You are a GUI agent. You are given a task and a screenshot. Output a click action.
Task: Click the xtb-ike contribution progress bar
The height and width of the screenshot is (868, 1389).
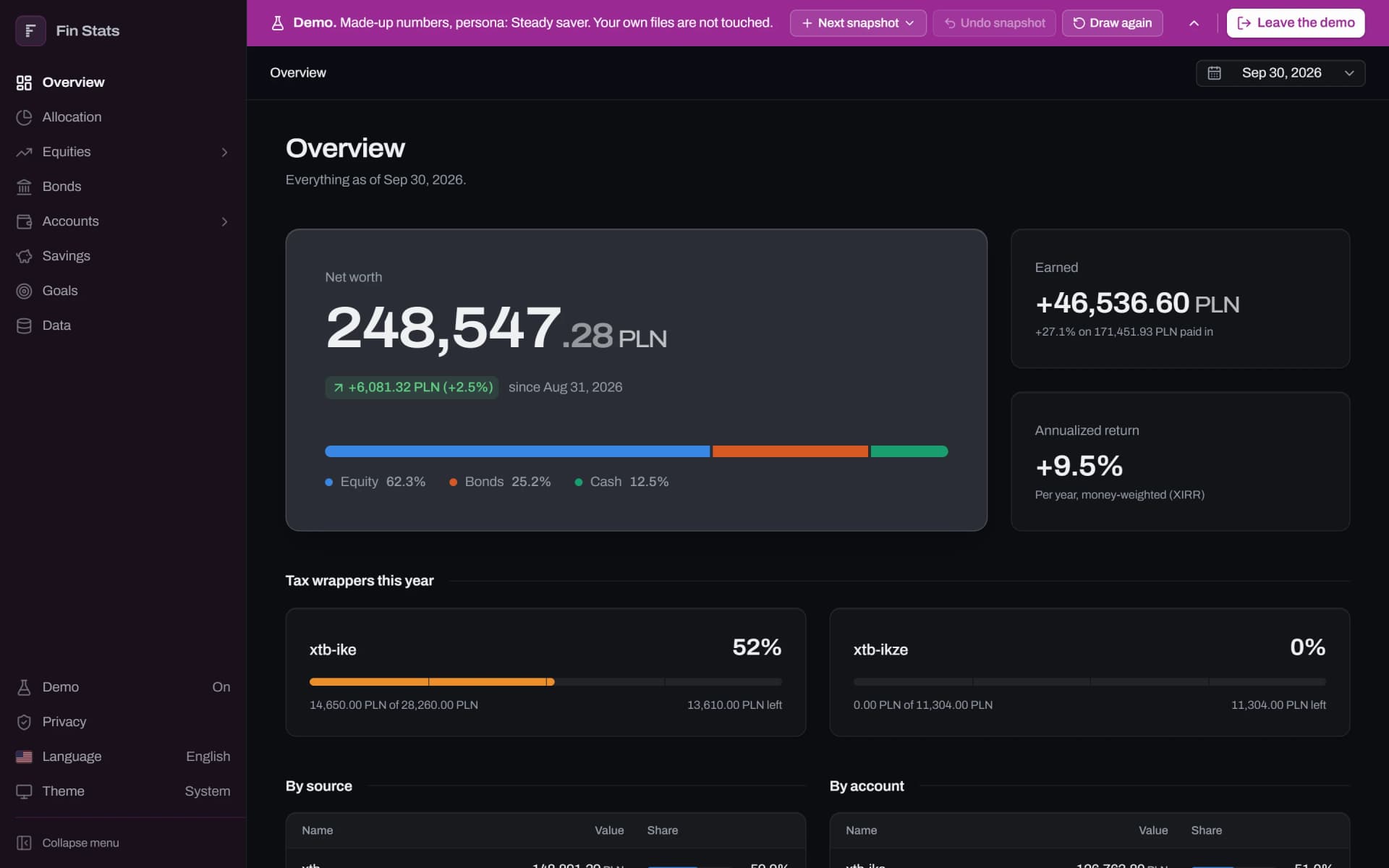point(545,682)
